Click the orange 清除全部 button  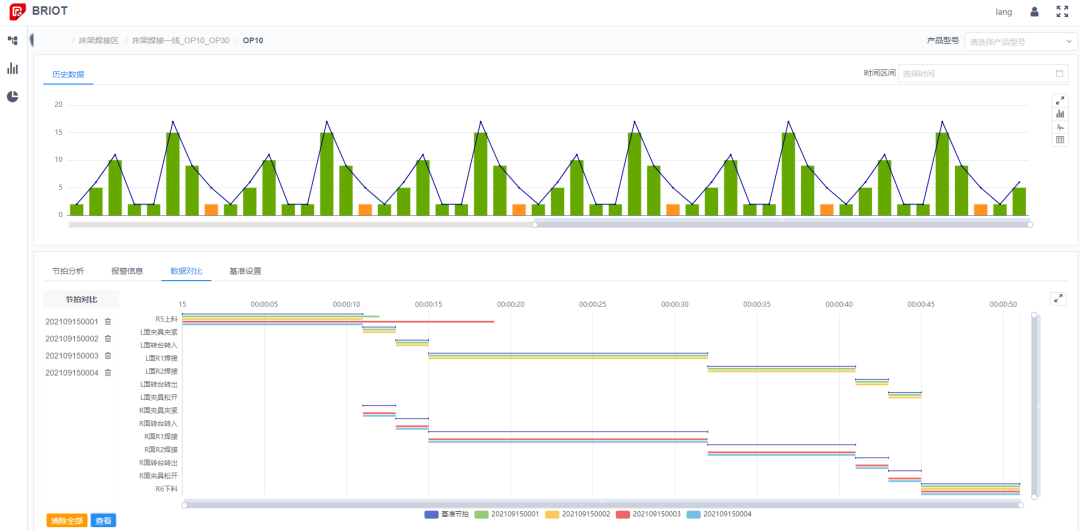coord(66,520)
